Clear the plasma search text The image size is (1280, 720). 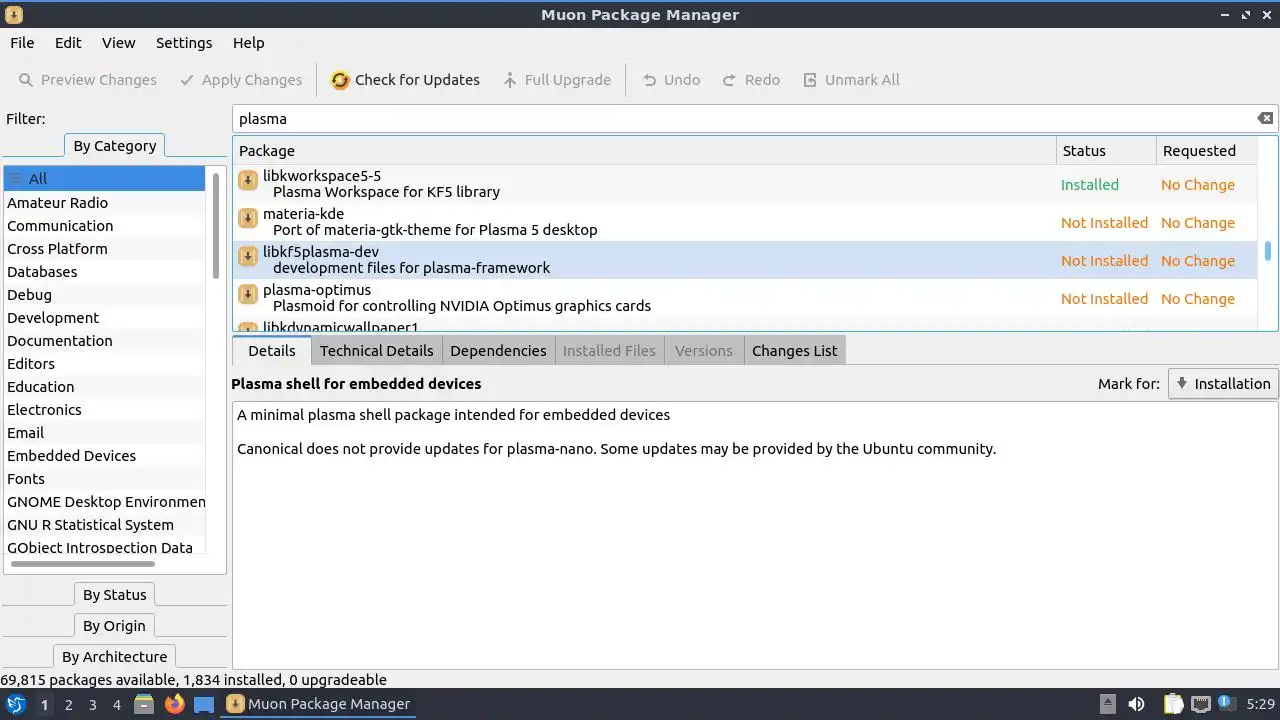[1265, 118]
